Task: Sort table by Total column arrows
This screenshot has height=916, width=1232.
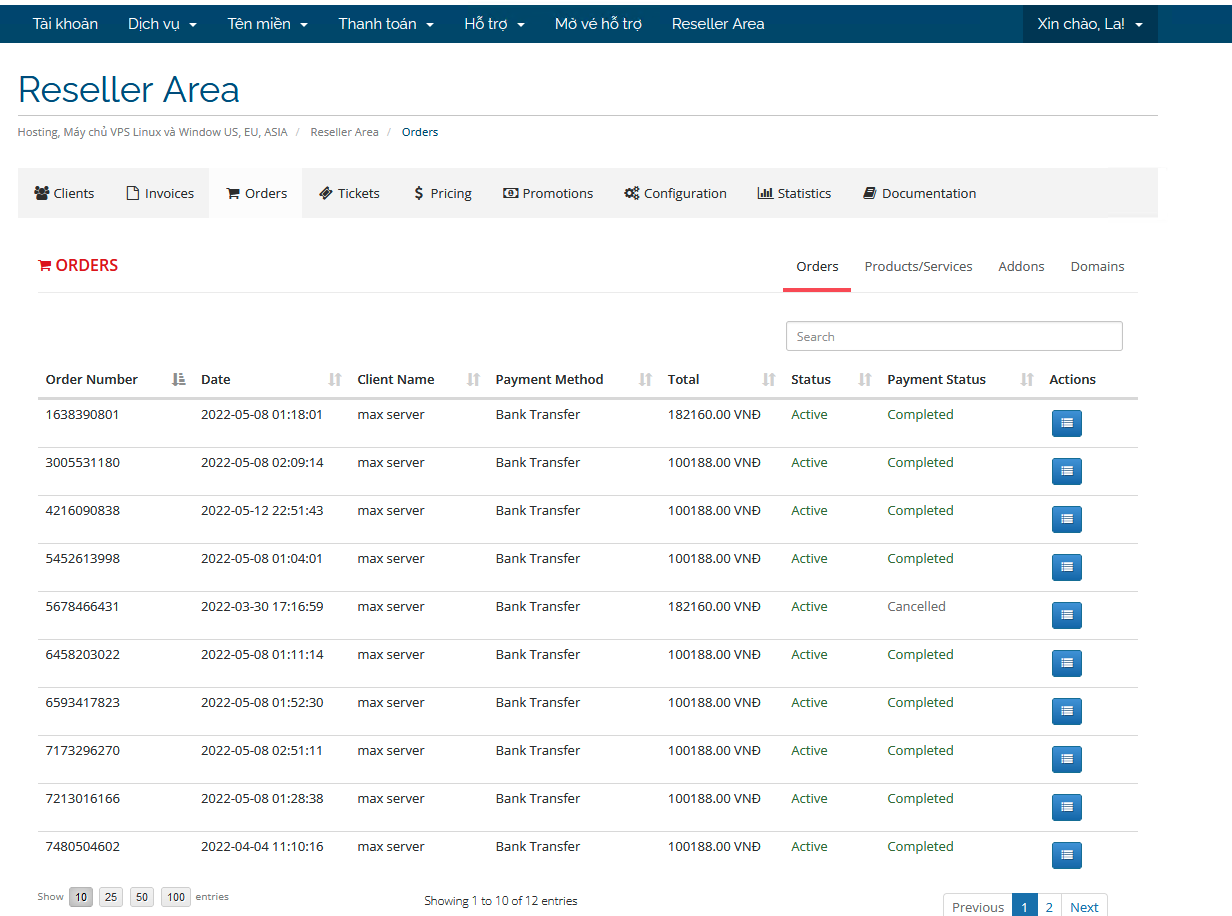Action: click(x=769, y=380)
